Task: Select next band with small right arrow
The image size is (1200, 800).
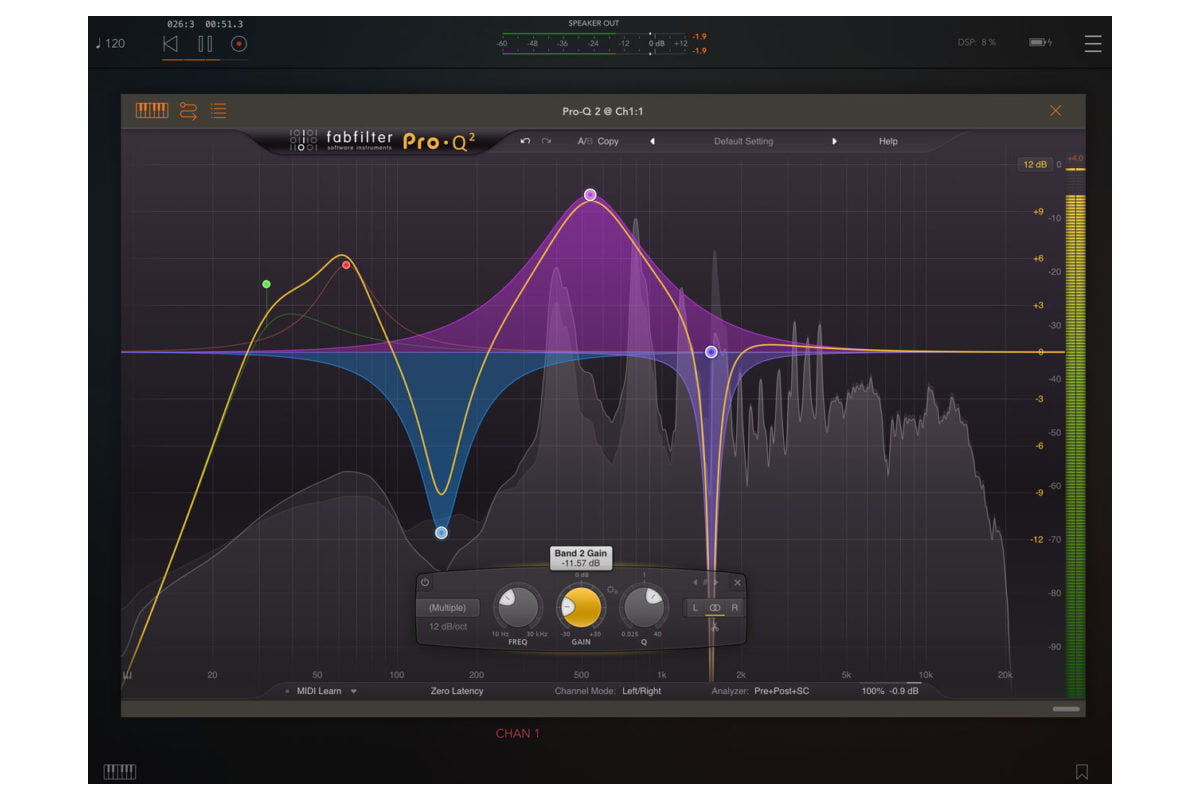Action: 716,582
